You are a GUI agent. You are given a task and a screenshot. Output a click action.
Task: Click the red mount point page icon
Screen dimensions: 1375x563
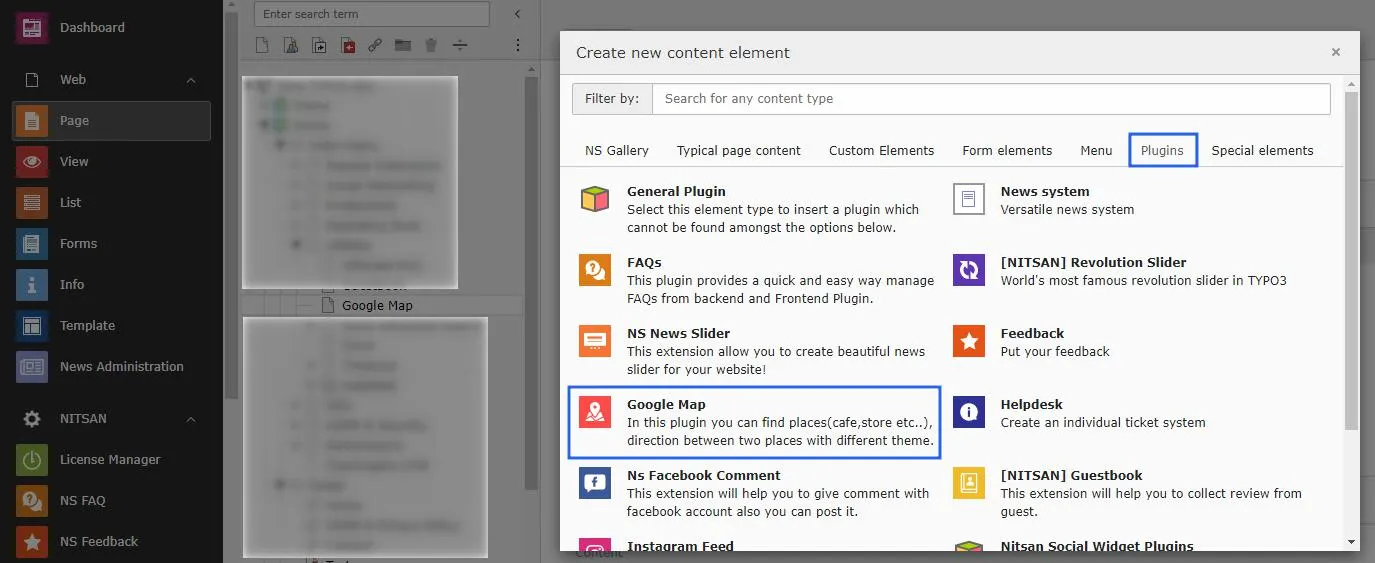(x=347, y=45)
